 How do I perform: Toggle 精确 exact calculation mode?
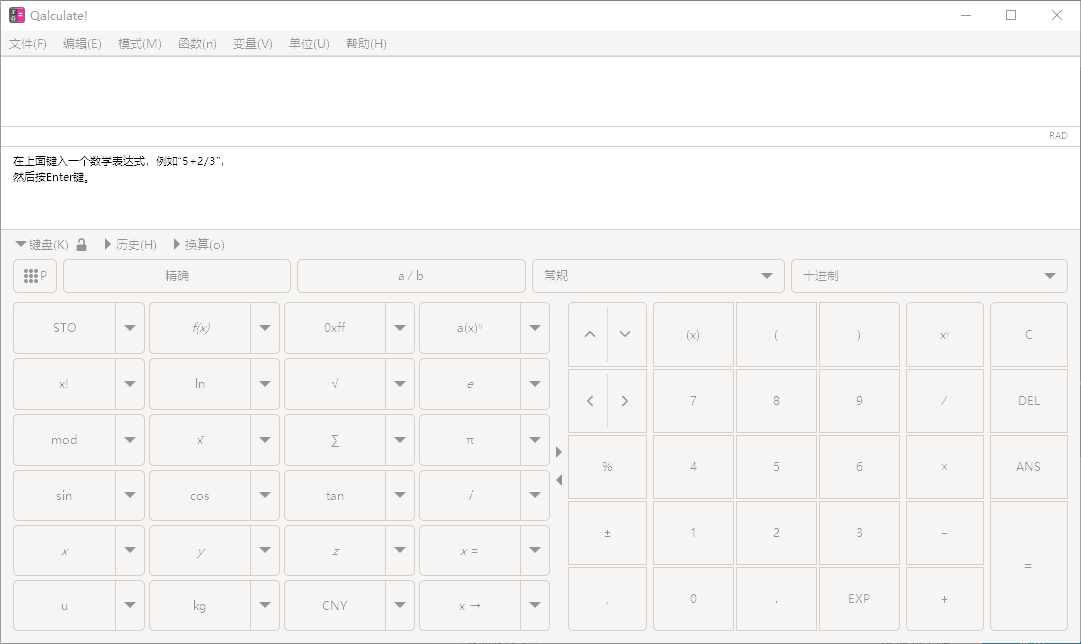176,276
